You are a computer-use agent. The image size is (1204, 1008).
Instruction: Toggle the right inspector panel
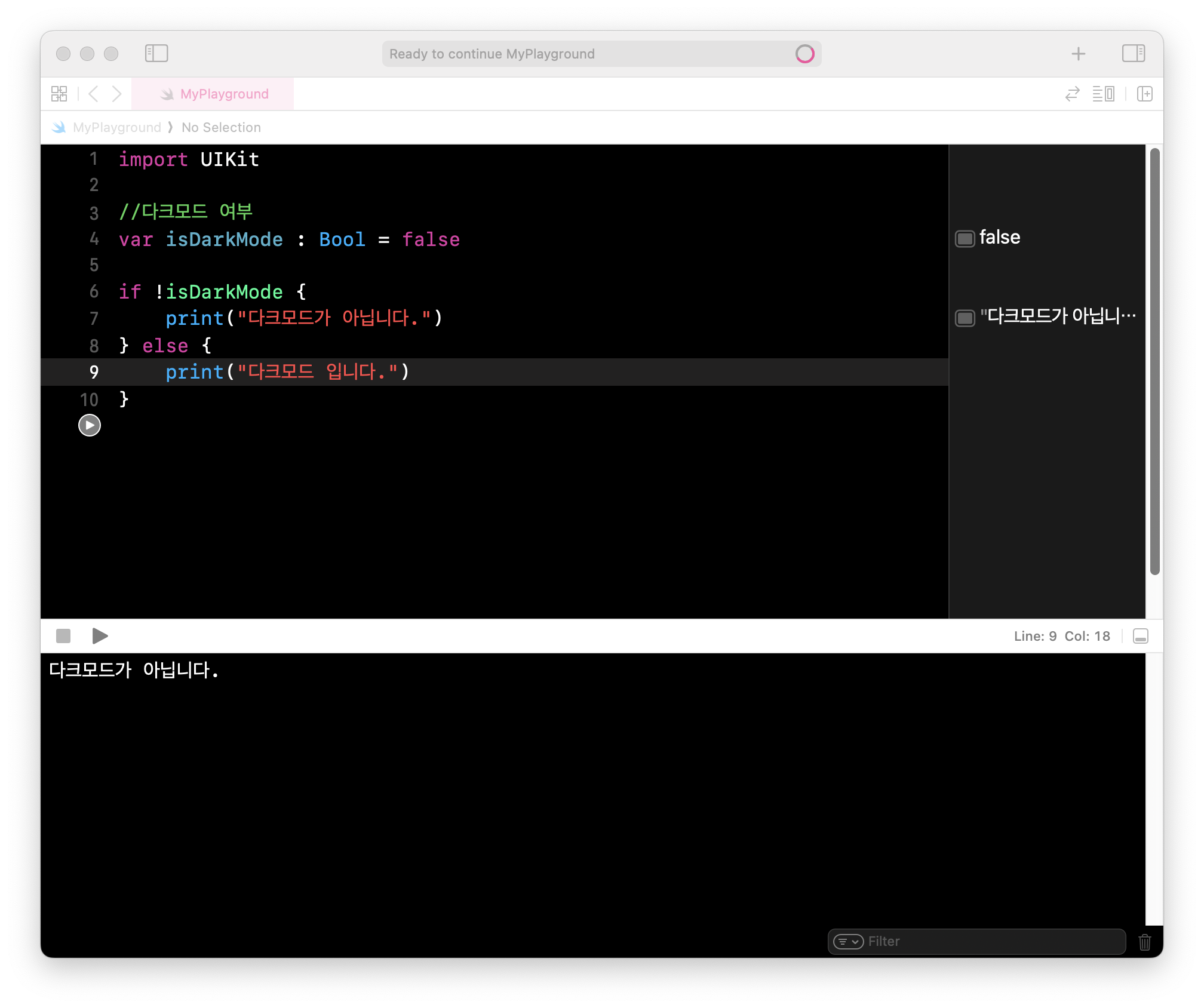pyautogui.click(x=1133, y=53)
